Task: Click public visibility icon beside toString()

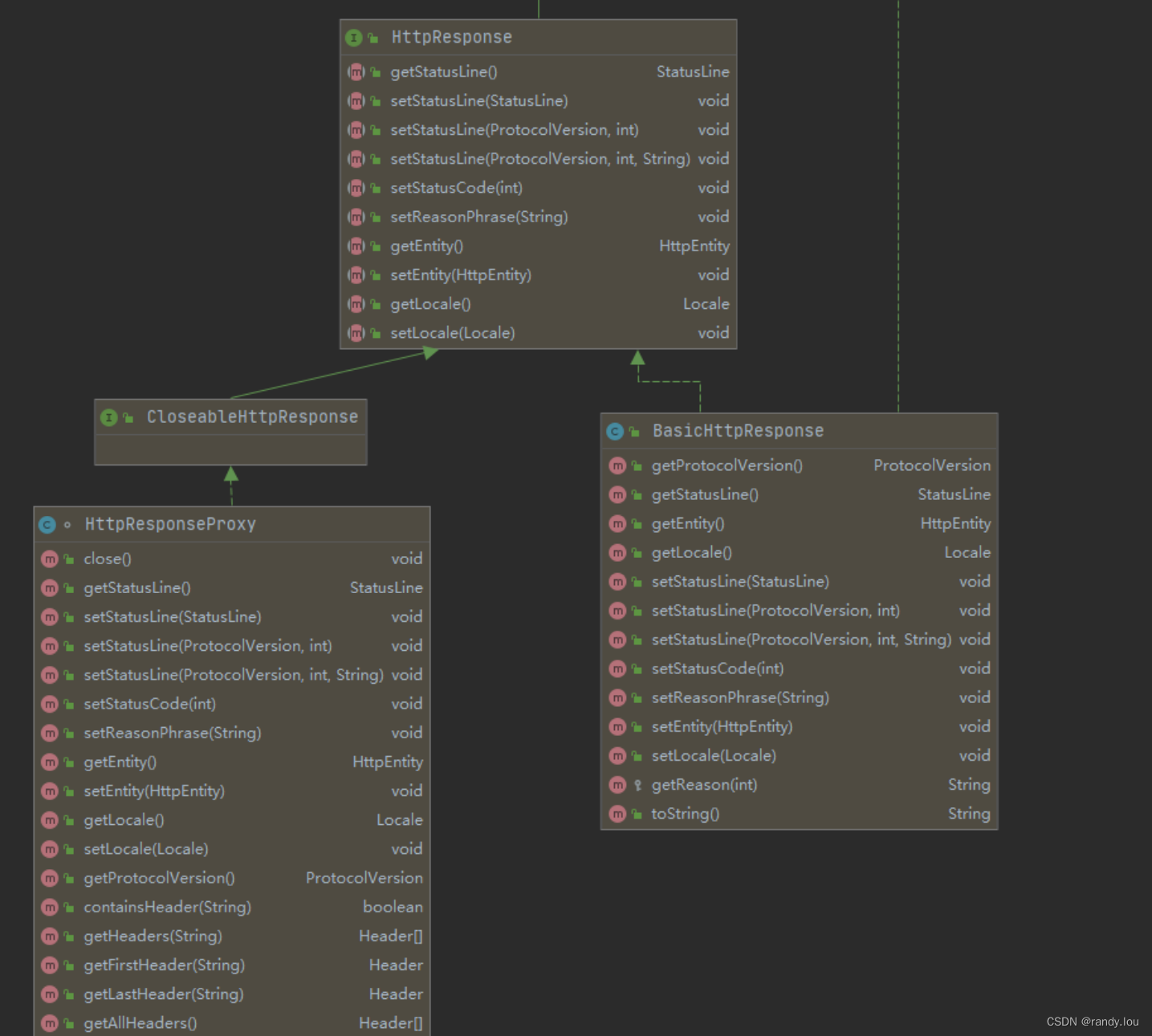Action: [x=637, y=815]
